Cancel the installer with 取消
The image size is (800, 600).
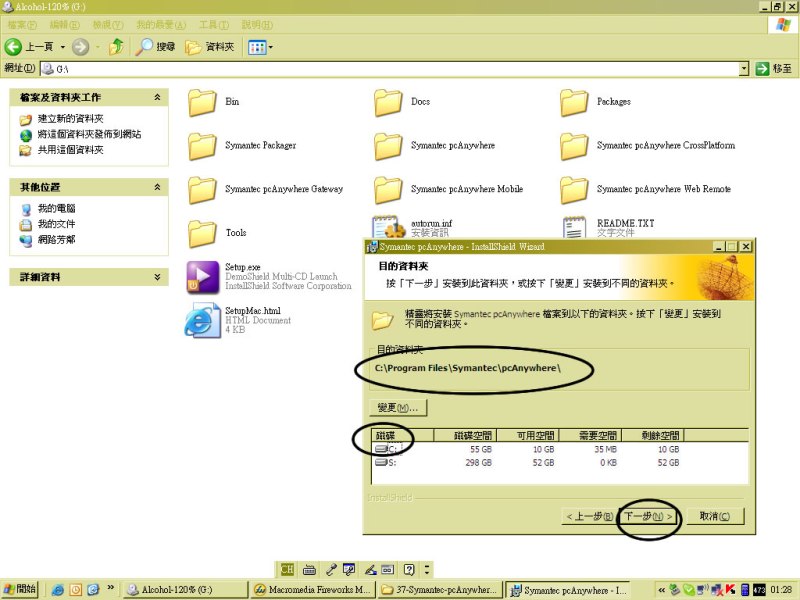[x=714, y=516]
